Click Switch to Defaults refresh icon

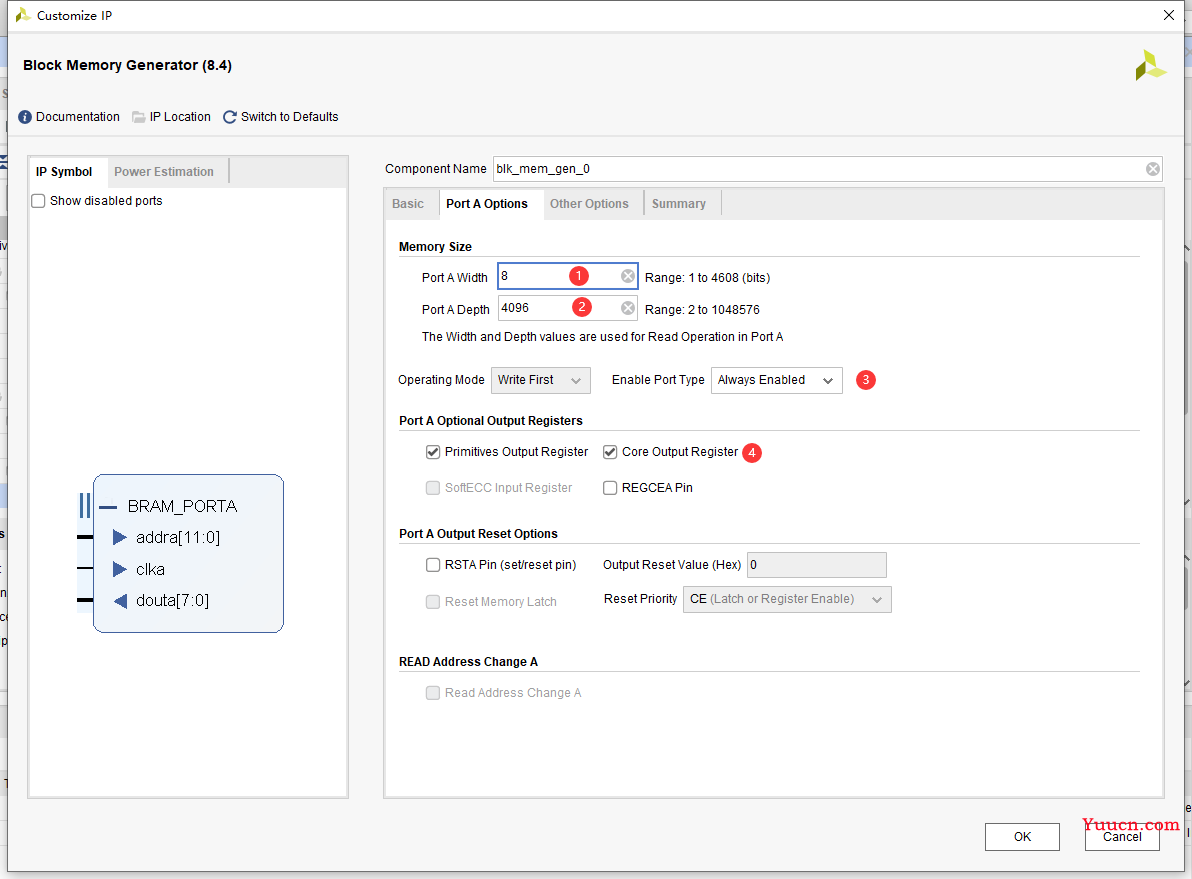[230, 117]
